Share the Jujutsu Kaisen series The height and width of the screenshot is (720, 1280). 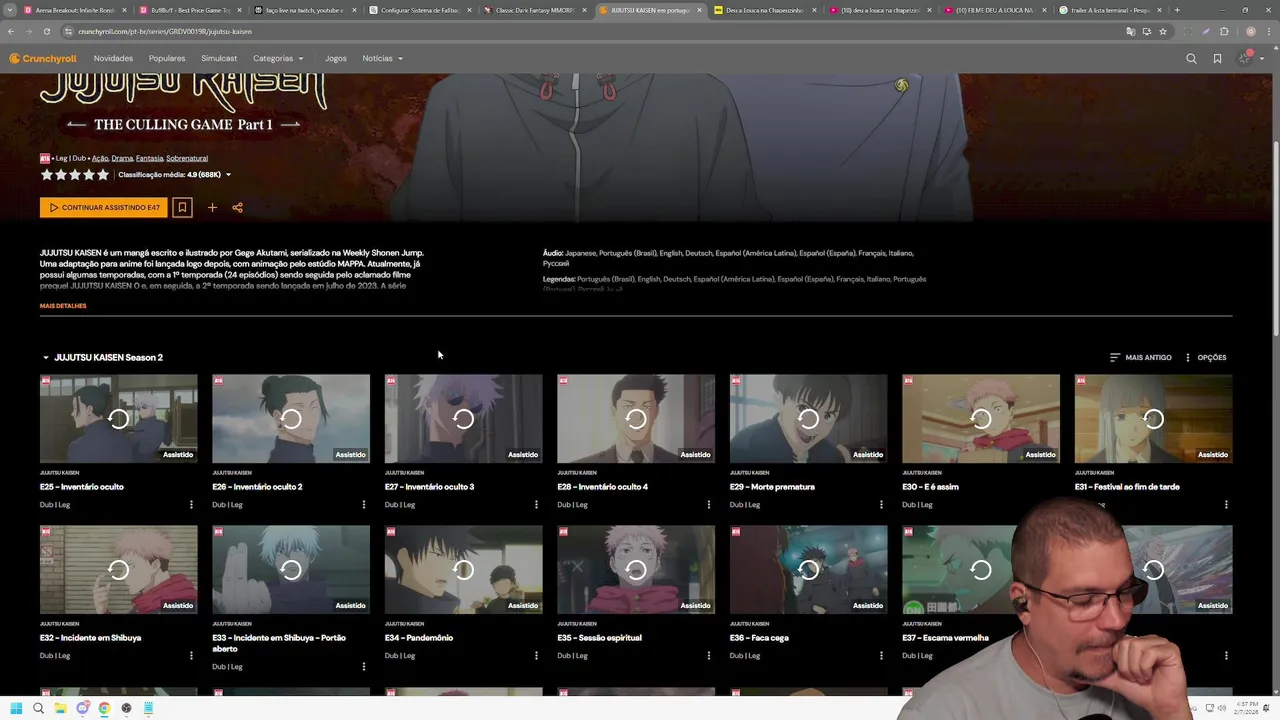(x=237, y=207)
